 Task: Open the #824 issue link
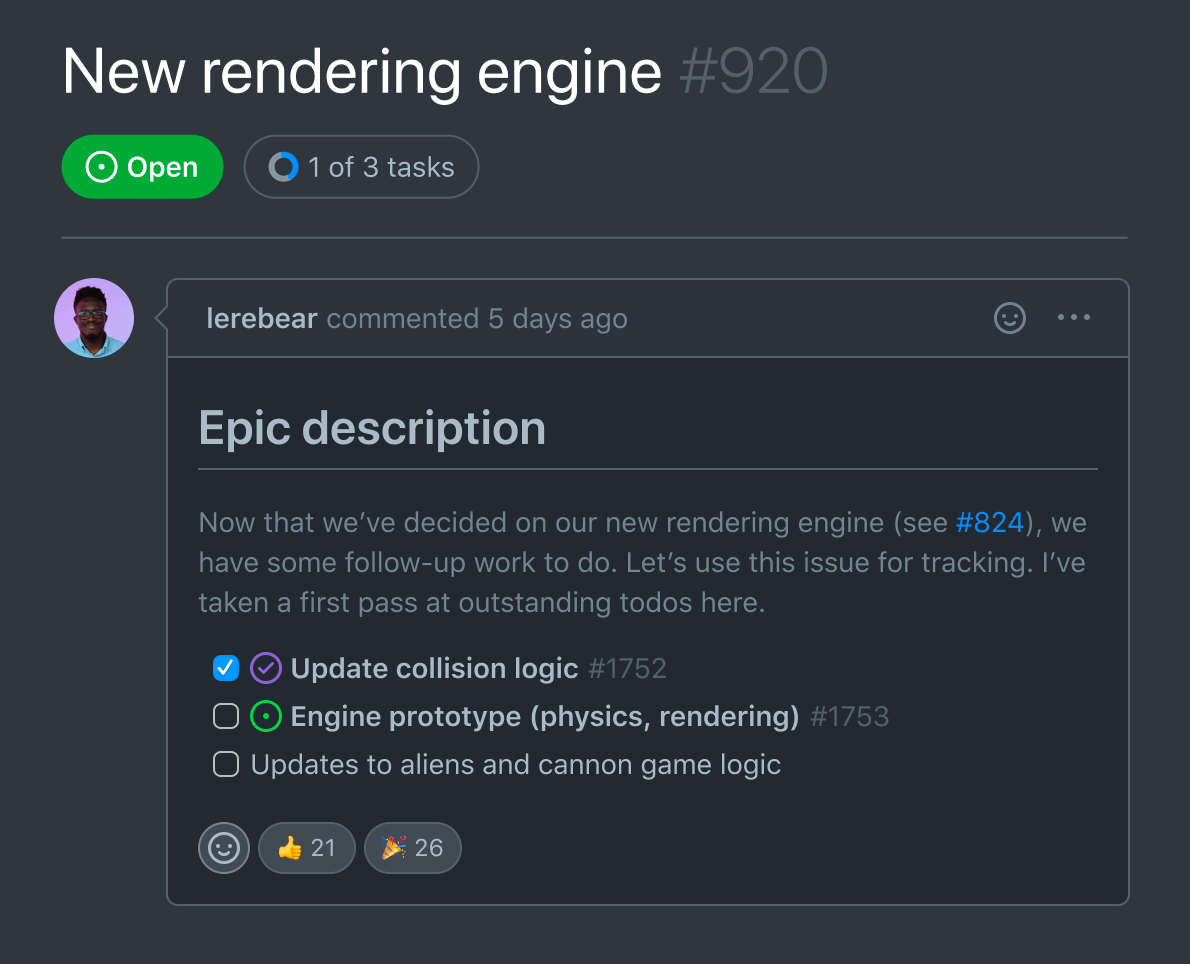pyautogui.click(x=990, y=522)
